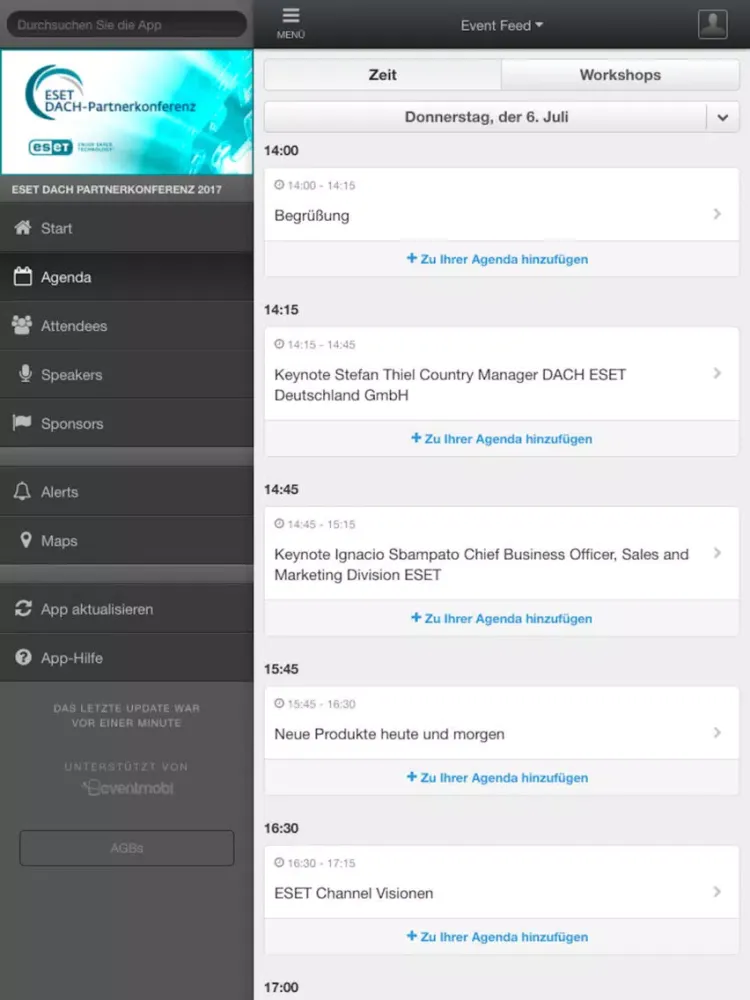Click the Durchsuchen Sie die App search field
This screenshot has width=750, height=1000.
tap(126, 25)
